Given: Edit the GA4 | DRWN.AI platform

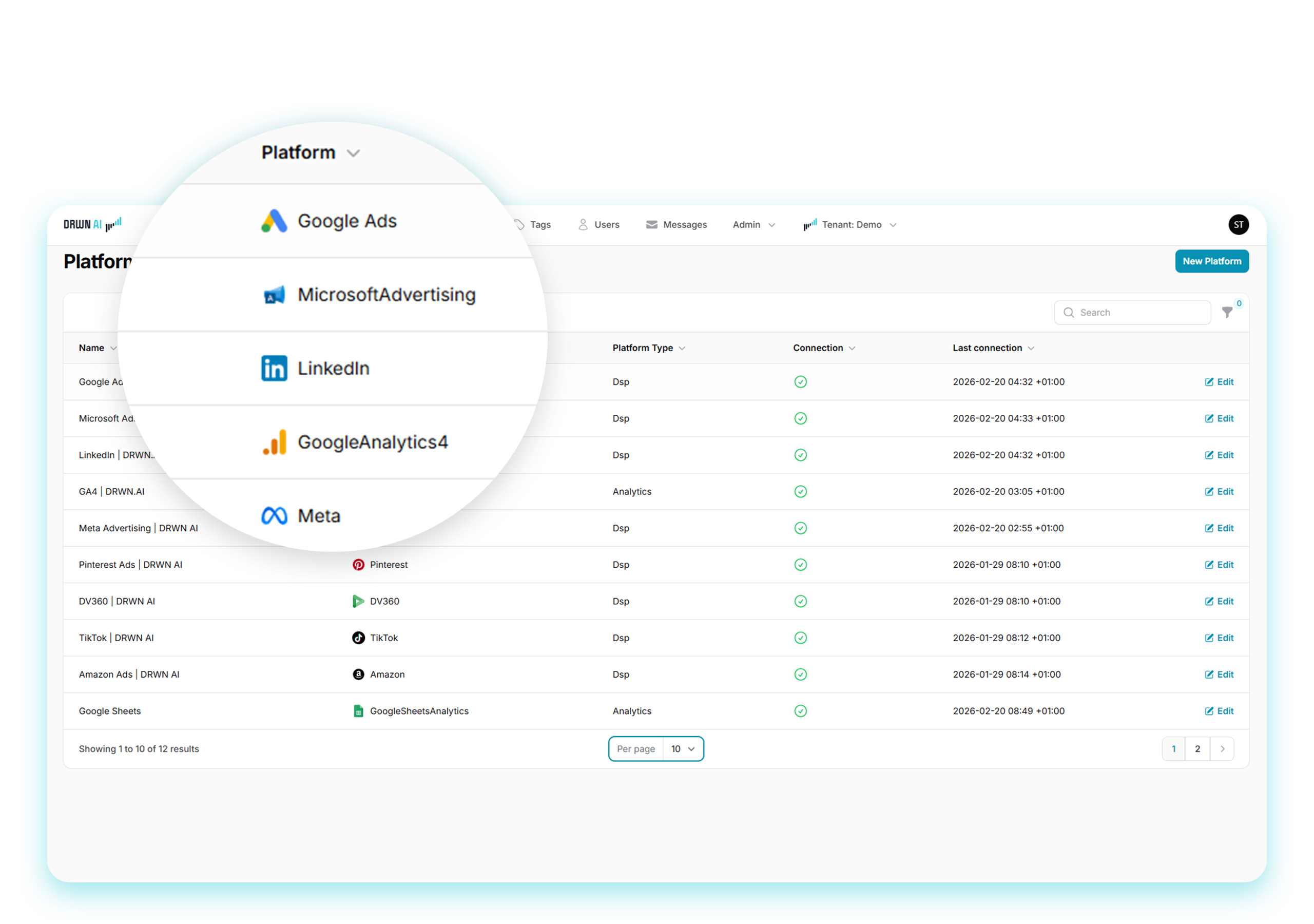Looking at the screenshot, I should pos(1219,492).
